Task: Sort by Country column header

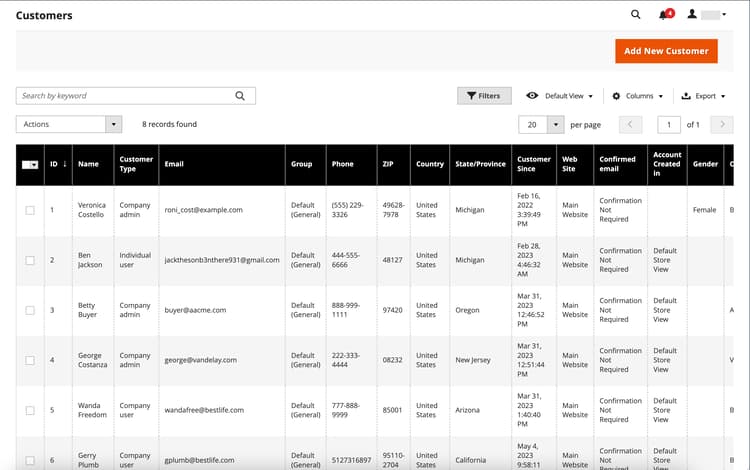Action: [430, 164]
